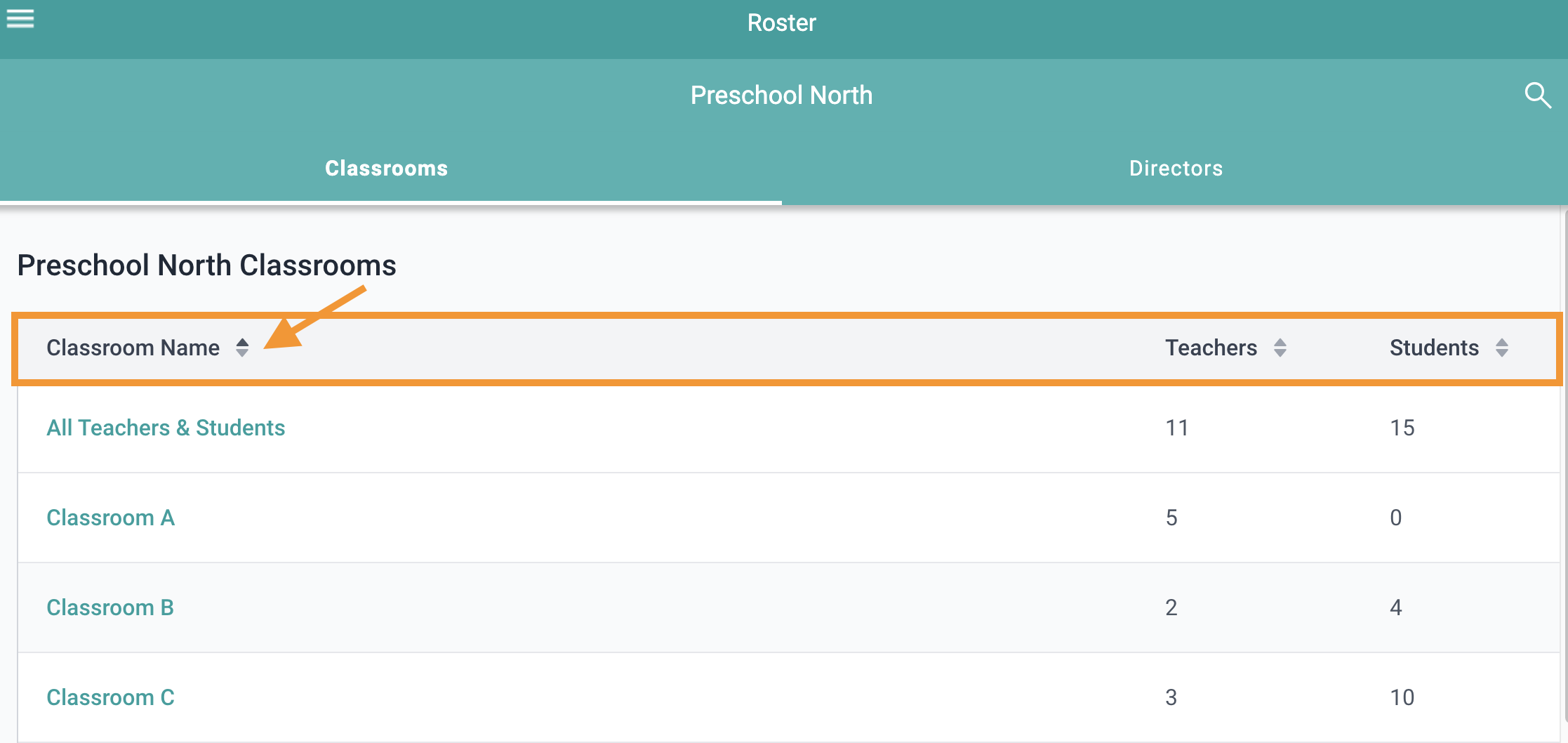Select student count 10 for Classroom C

pos(1402,697)
